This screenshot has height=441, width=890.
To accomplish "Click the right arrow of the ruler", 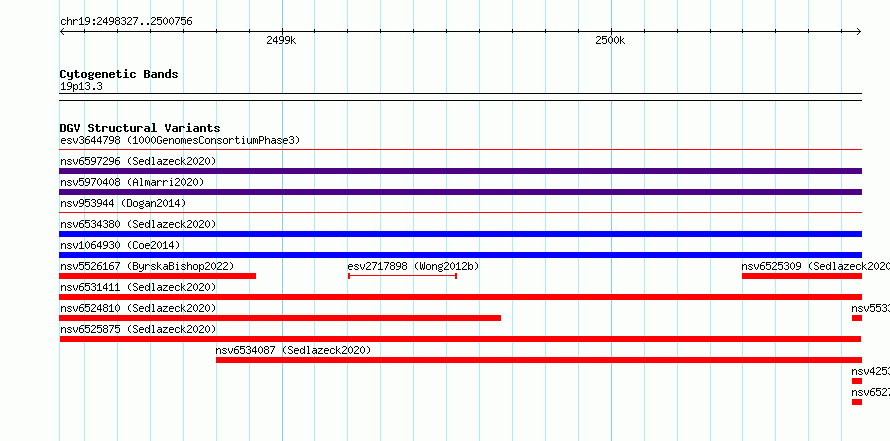I will 858,31.
